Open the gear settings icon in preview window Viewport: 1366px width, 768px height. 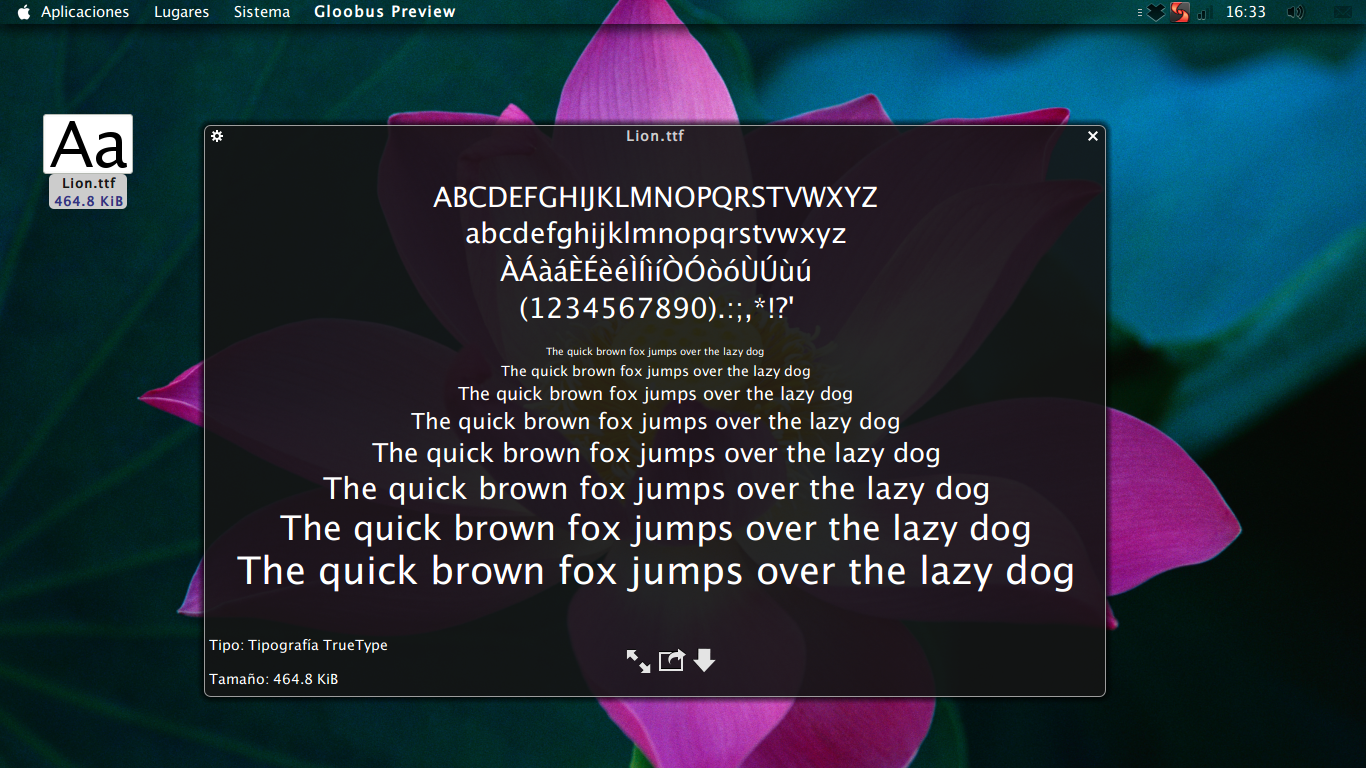(x=217, y=136)
